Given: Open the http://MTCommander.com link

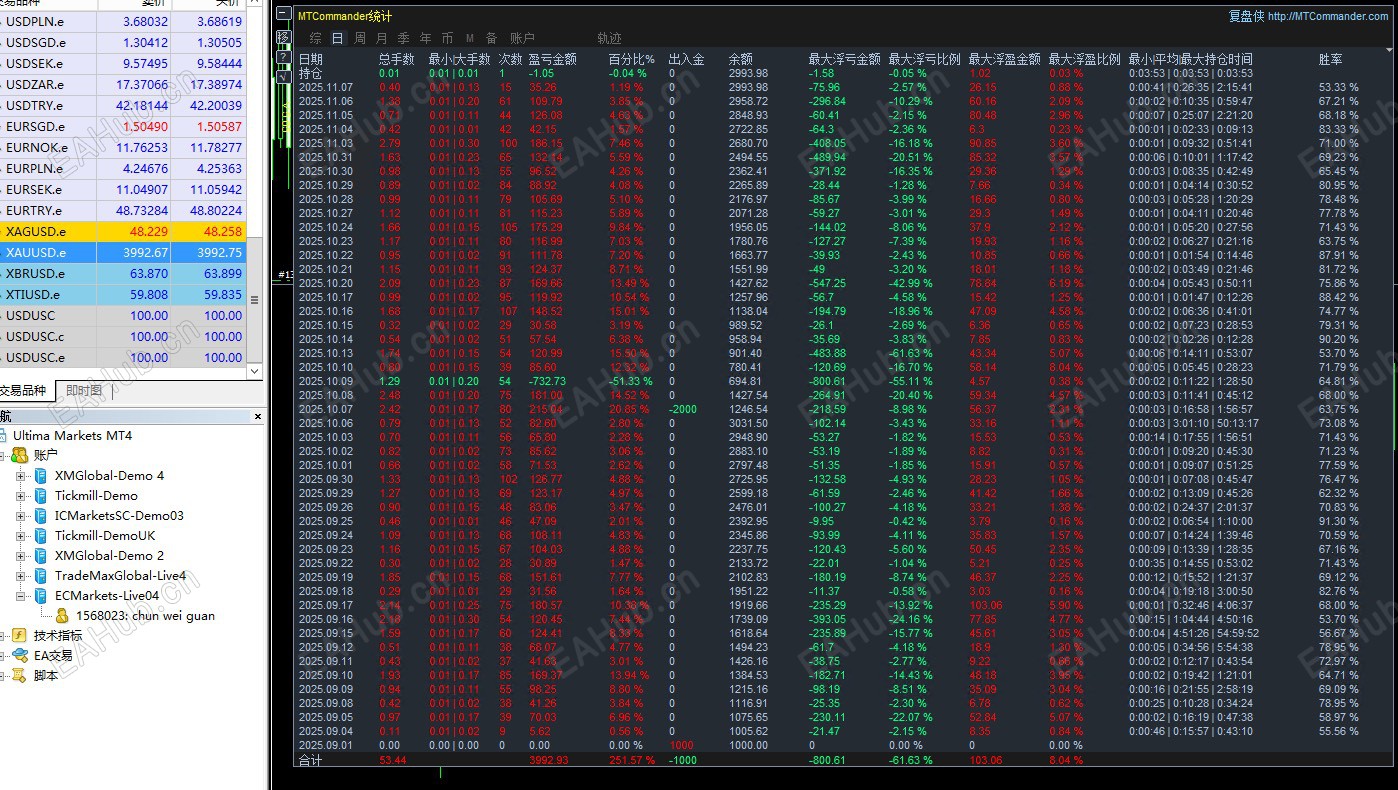Looking at the screenshot, I should pos(1327,16).
